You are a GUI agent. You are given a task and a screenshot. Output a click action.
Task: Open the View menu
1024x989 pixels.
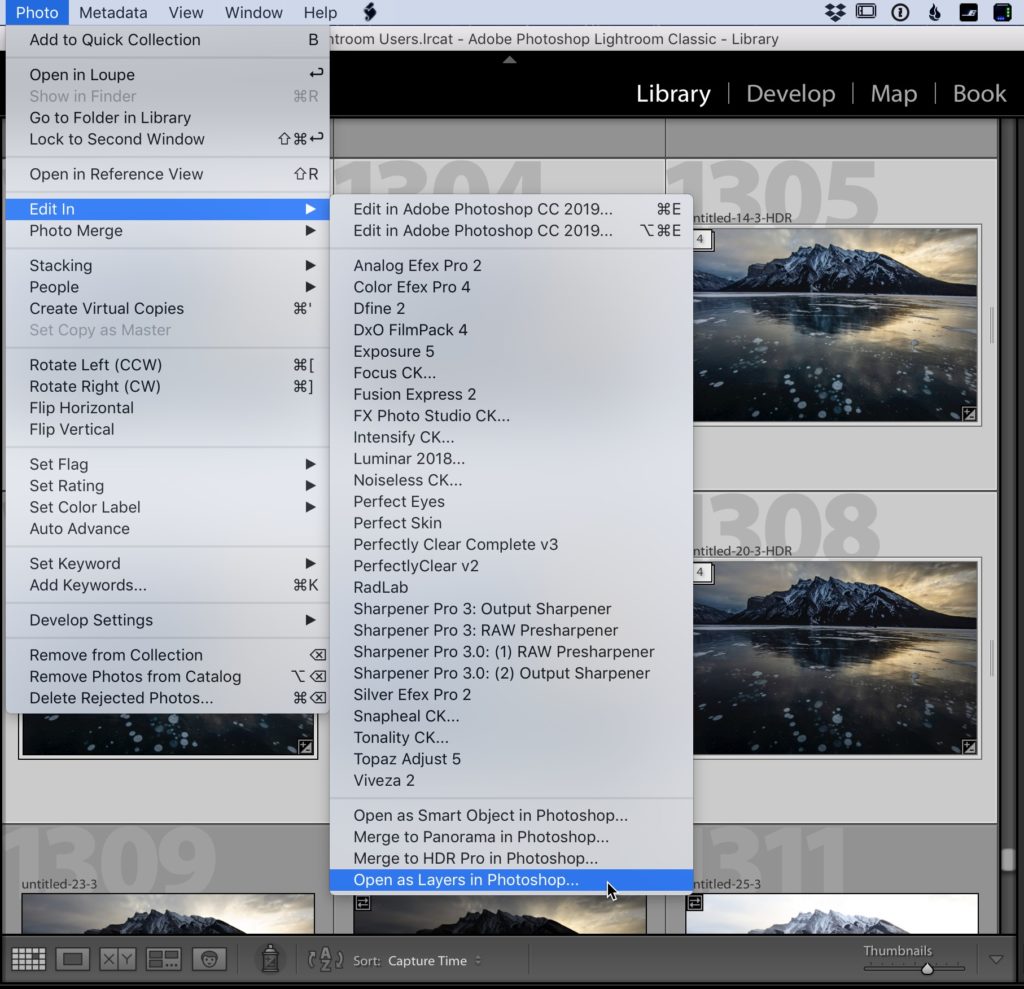tap(185, 12)
